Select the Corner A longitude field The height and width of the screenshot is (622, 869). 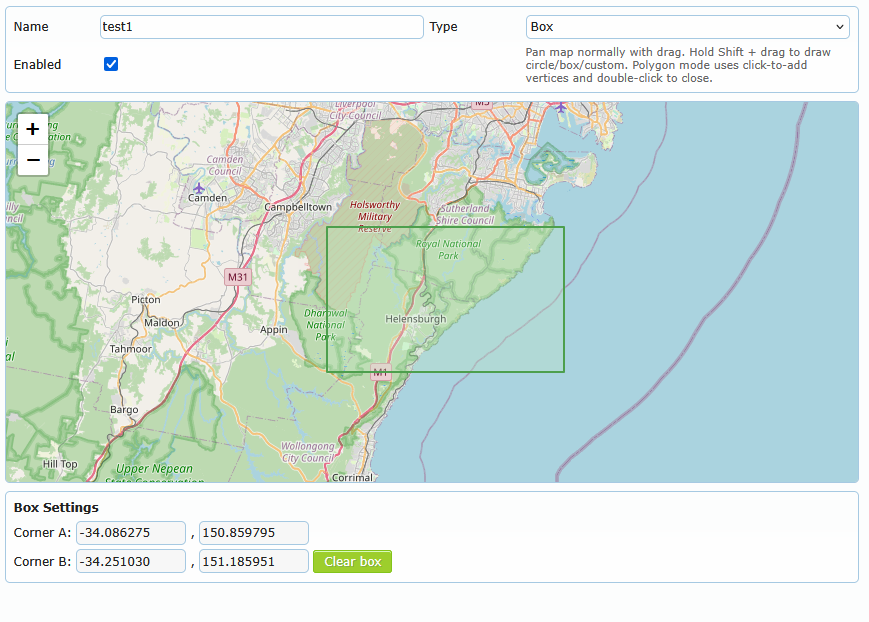pos(253,533)
